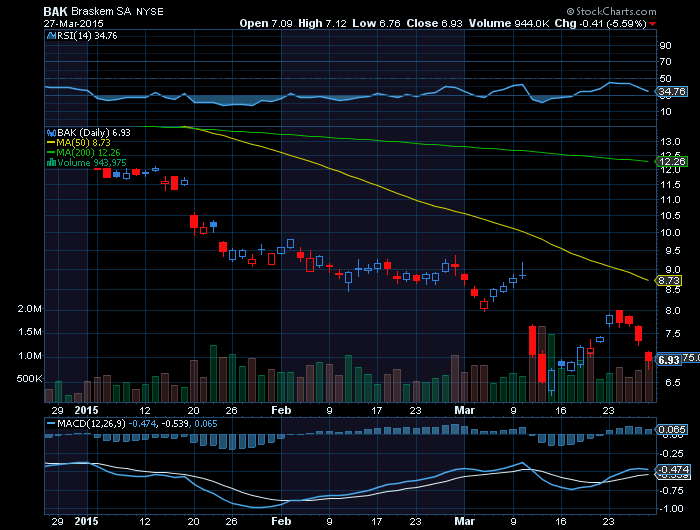Click the Chg -0.41 (-5.59%) value
700x530 pixels.
(600, 23)
